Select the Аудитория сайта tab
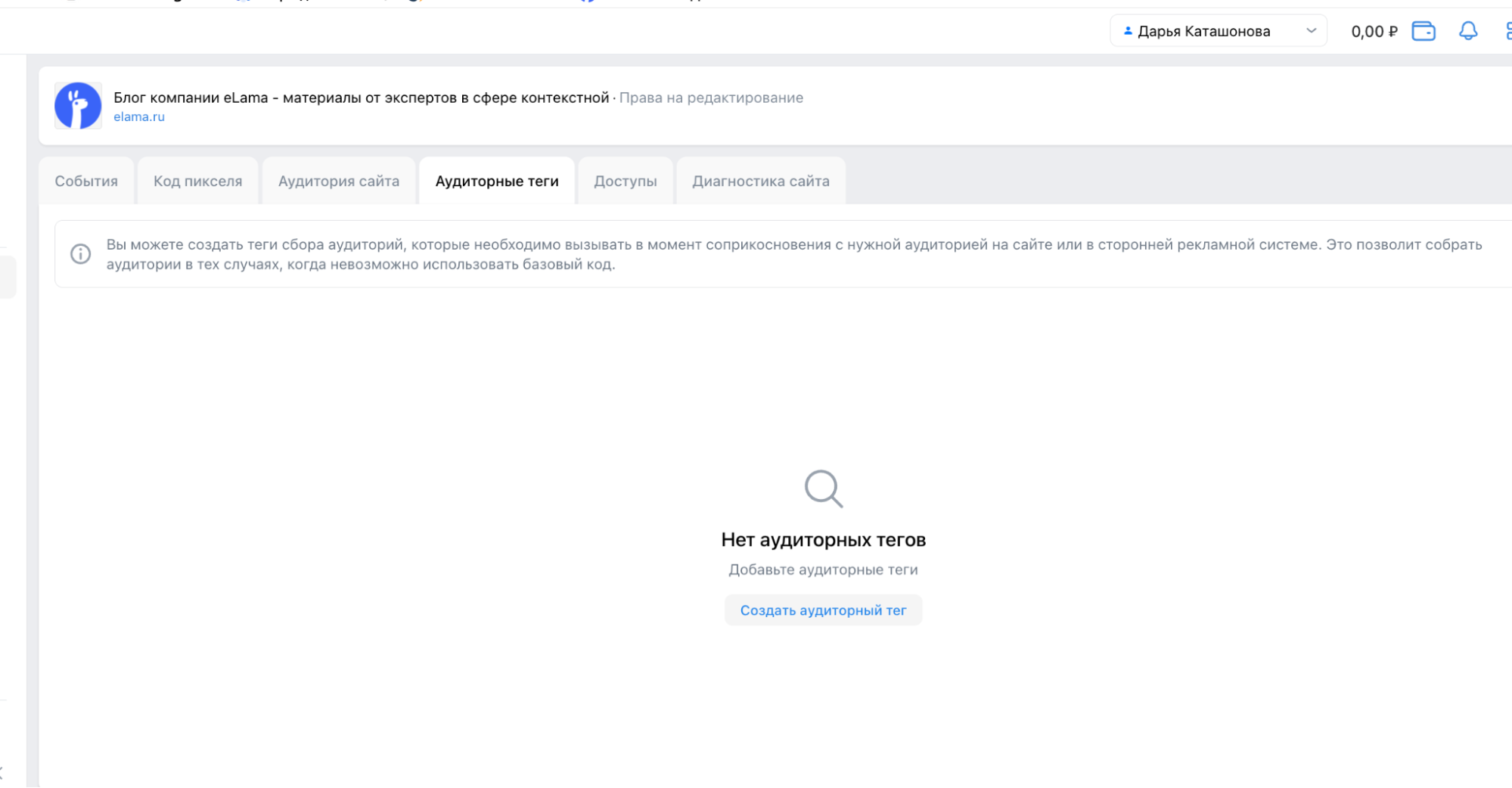The width and height of the screenshot is (1512, 788). pyautogui.click(x=338, y=181)
